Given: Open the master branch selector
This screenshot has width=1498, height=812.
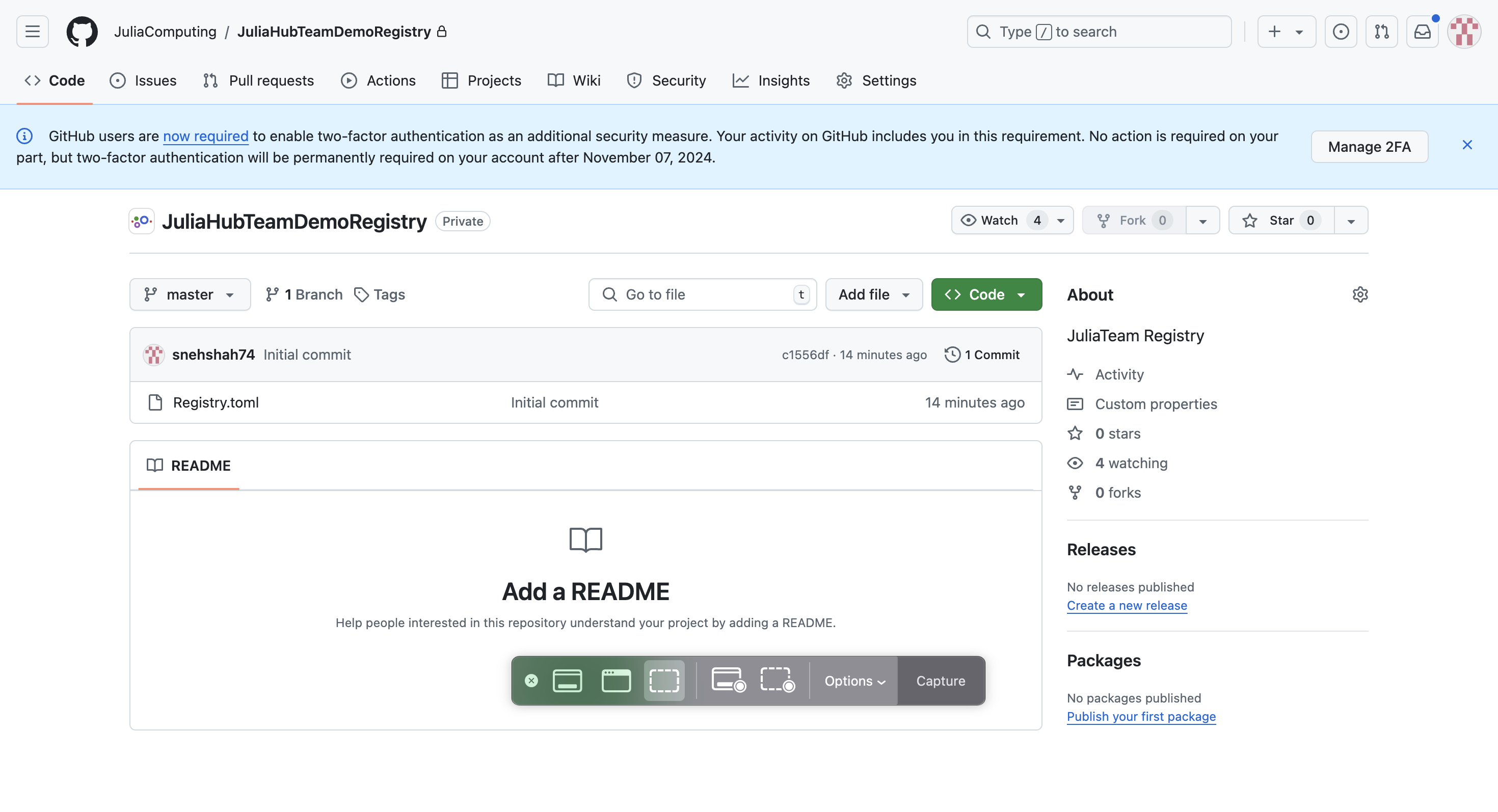Looking at the screenshot, I should (190, 294).
